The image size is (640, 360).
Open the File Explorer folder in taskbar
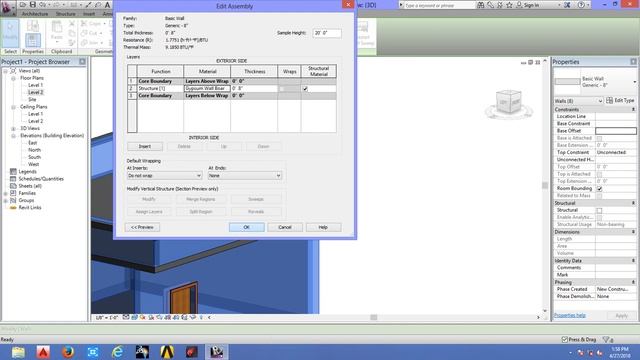[x=18, y=352]
